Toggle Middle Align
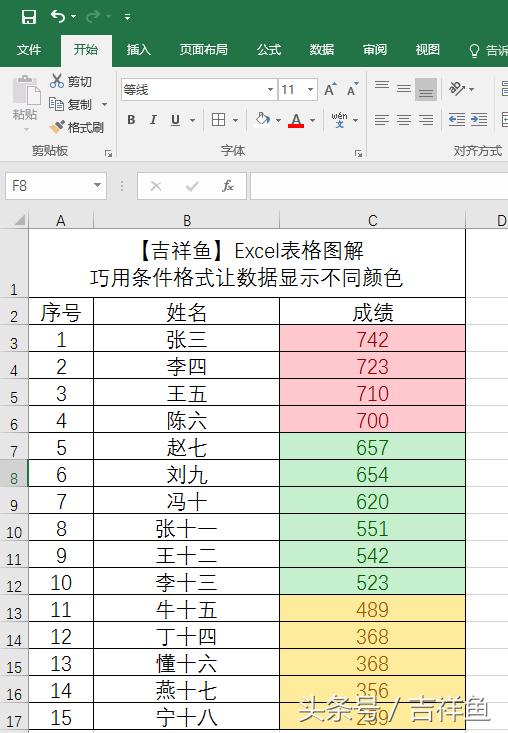 [404, 88]
